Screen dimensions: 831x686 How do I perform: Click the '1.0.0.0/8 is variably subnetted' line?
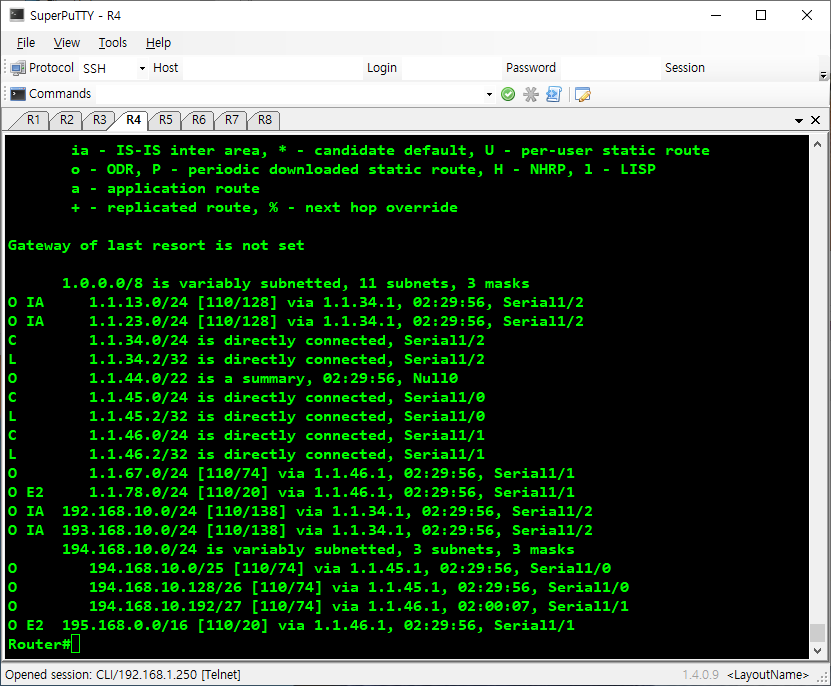(296, 284)
